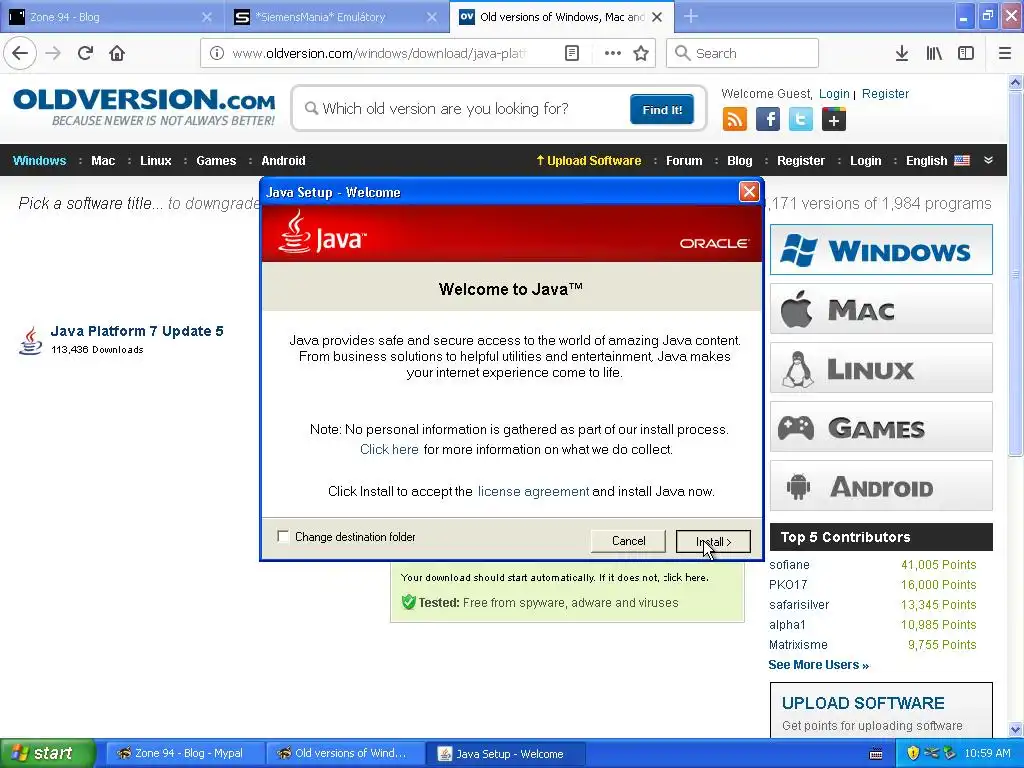The height and width of the screenshot is (768, 1024).
Task: Open the Games nav menu item
Action: click(x=216, y=161)
